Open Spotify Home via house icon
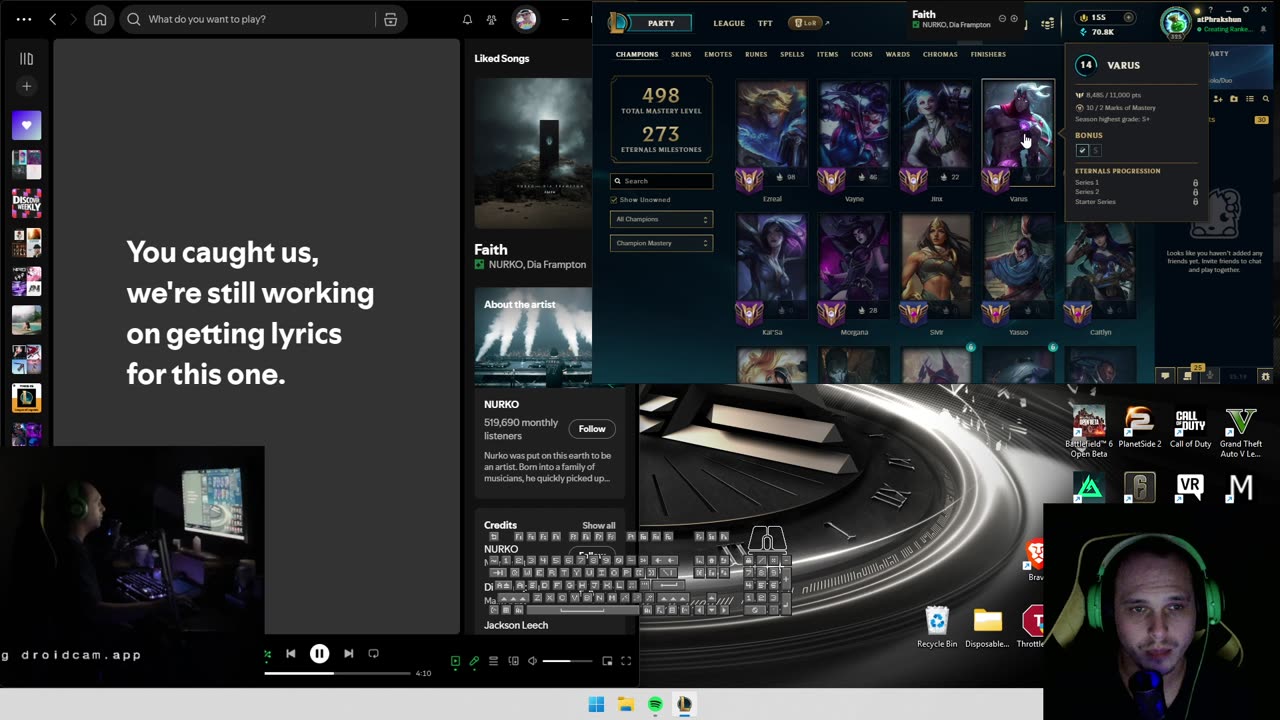Viewport: 1280px width, 720px height. (x=99, y=19)
